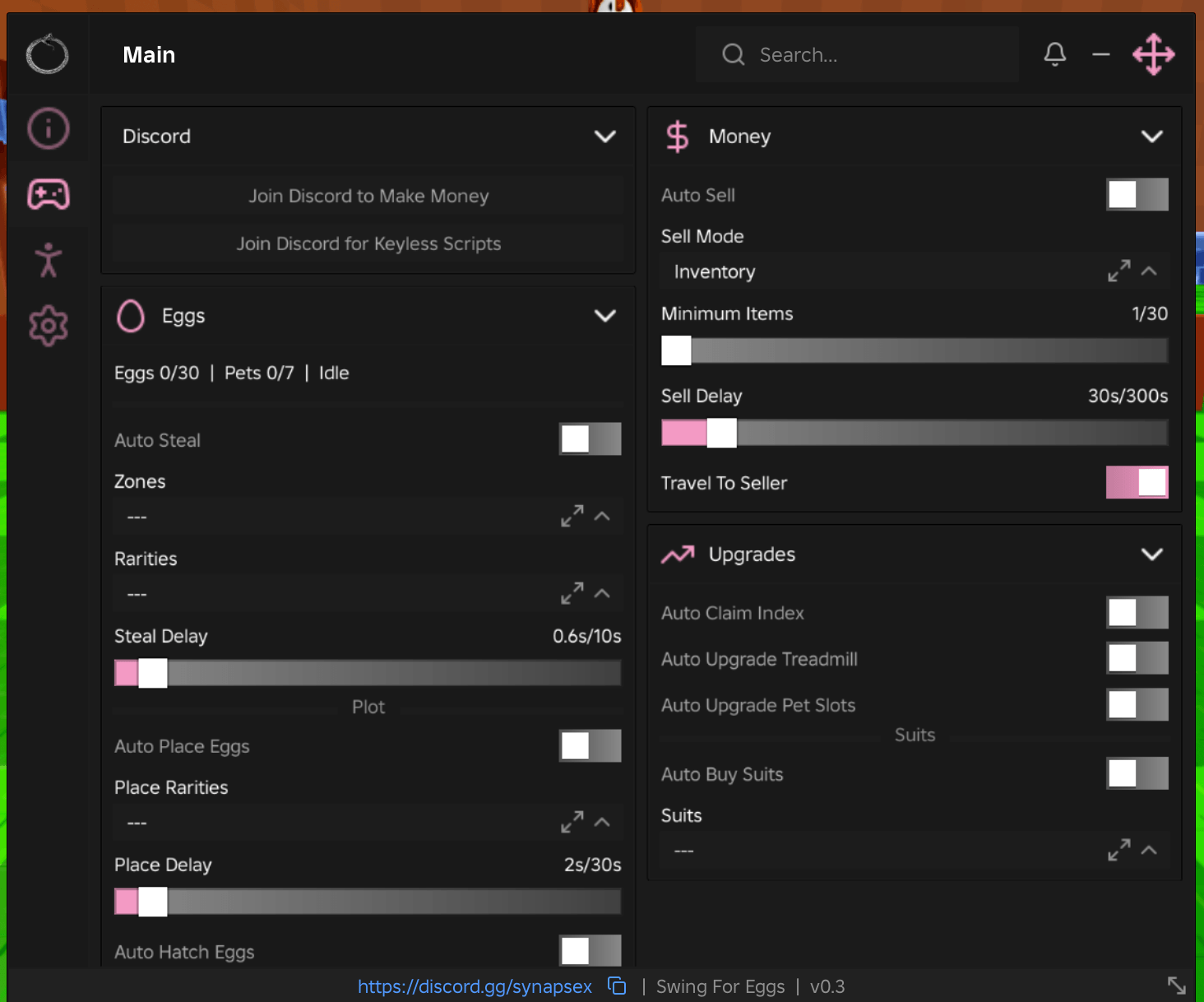
Task: Collapse the Discord section
Action: click(x=605, y=137)
